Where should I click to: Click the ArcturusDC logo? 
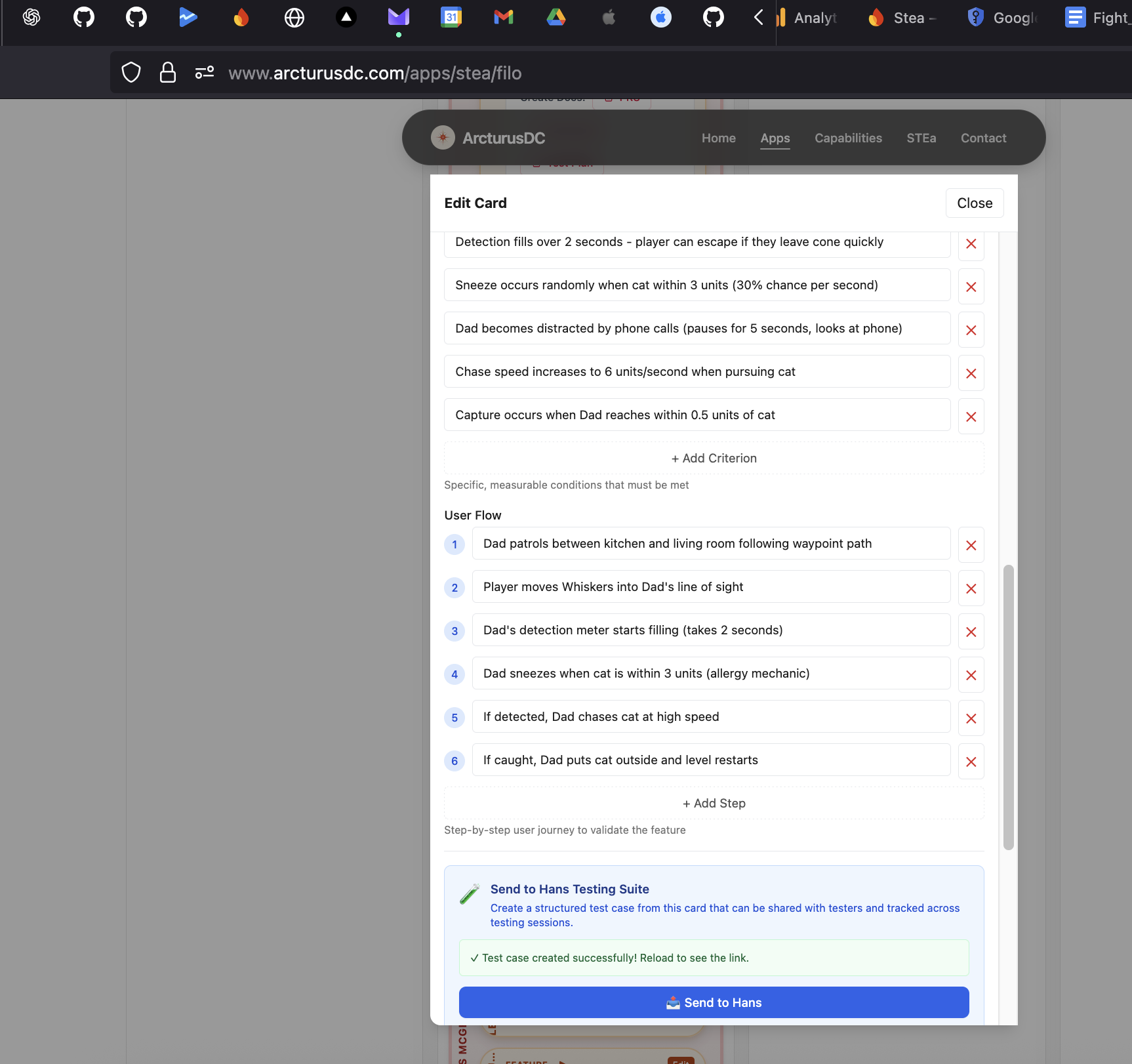click(488, 138)
